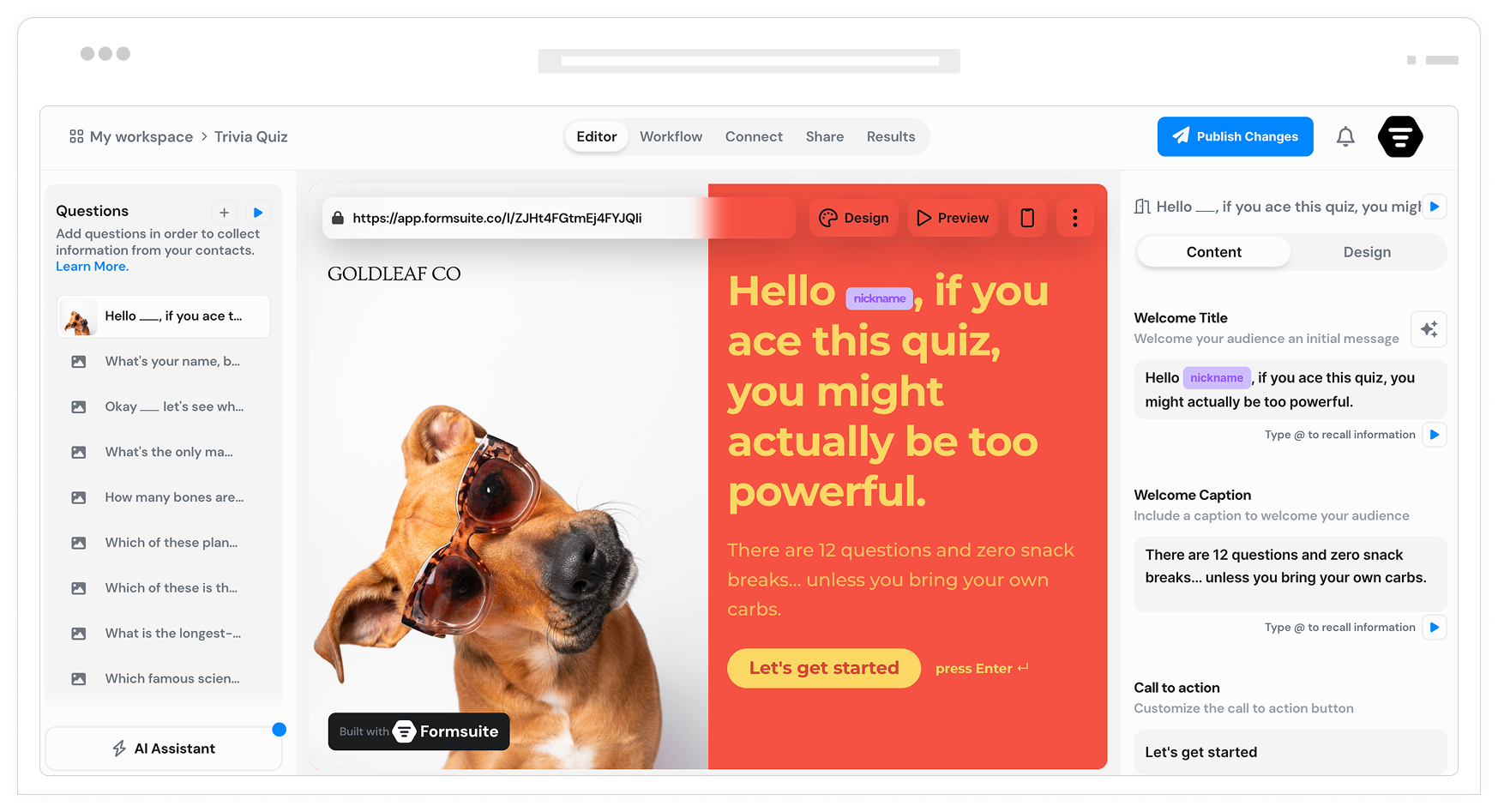
Task: Click the Call to action text field
Action: tap(1290, 752)
